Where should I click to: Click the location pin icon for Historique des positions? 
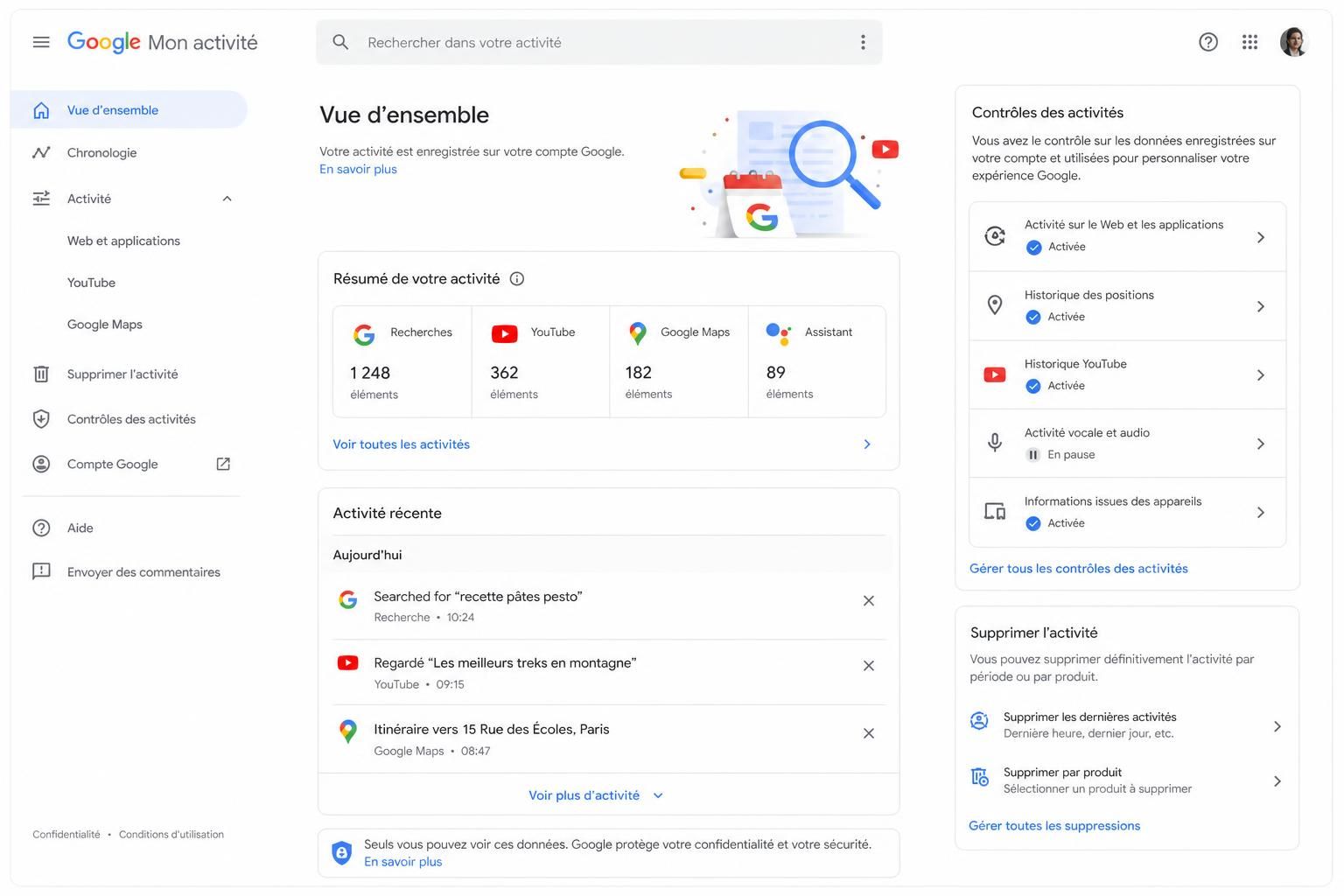point(995,304)
